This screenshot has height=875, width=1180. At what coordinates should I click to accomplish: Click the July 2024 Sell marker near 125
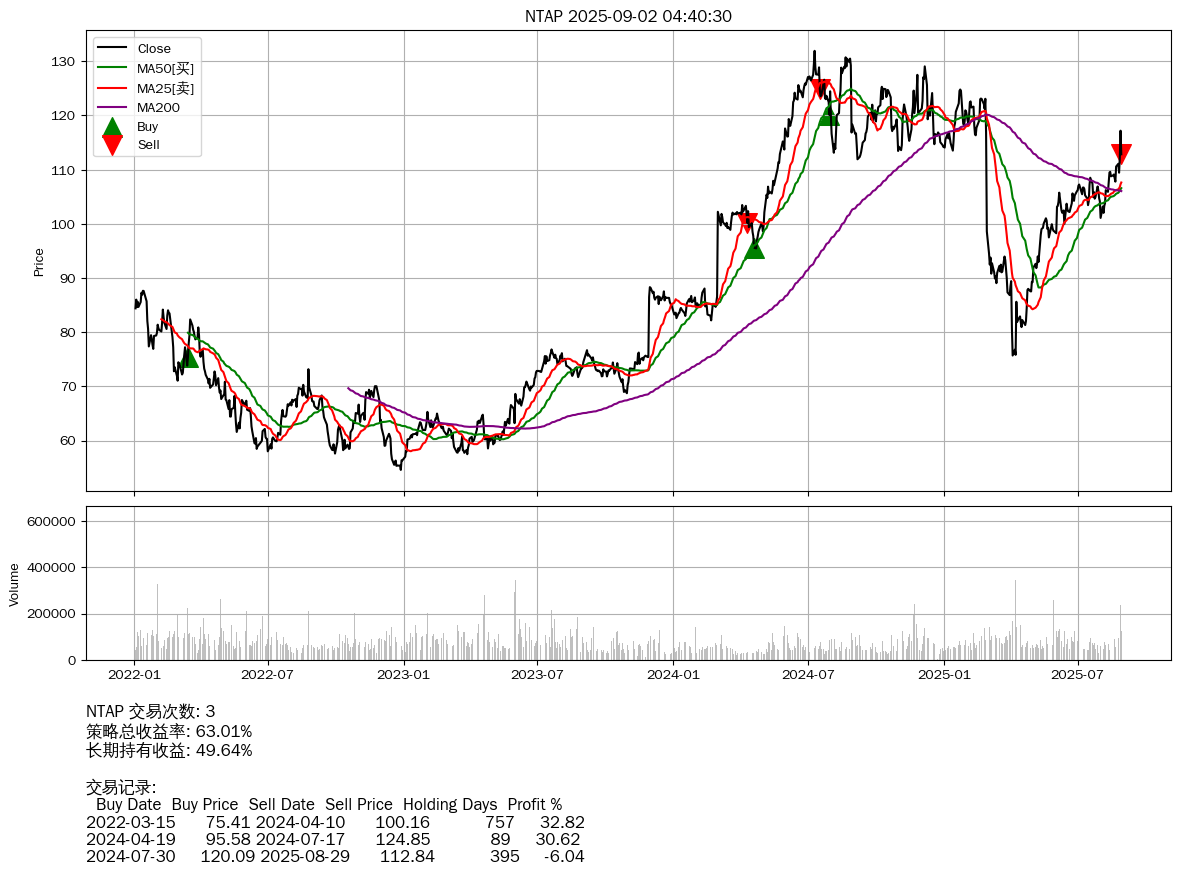pos(820,90)
